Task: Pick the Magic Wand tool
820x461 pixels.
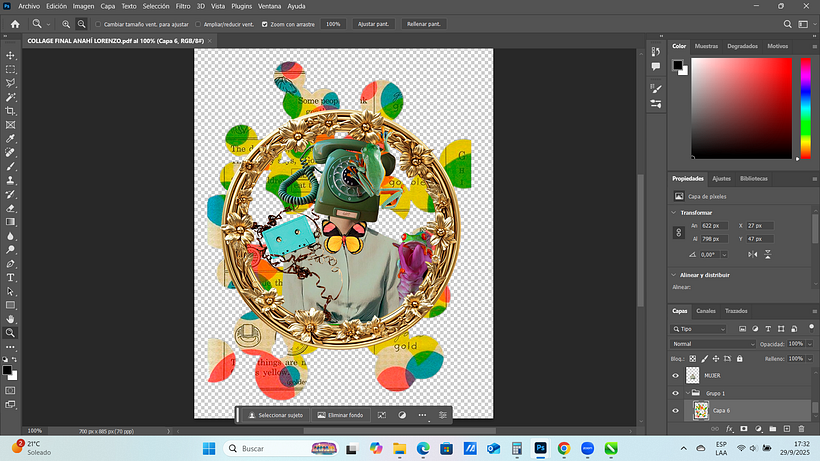Action: 11,97
